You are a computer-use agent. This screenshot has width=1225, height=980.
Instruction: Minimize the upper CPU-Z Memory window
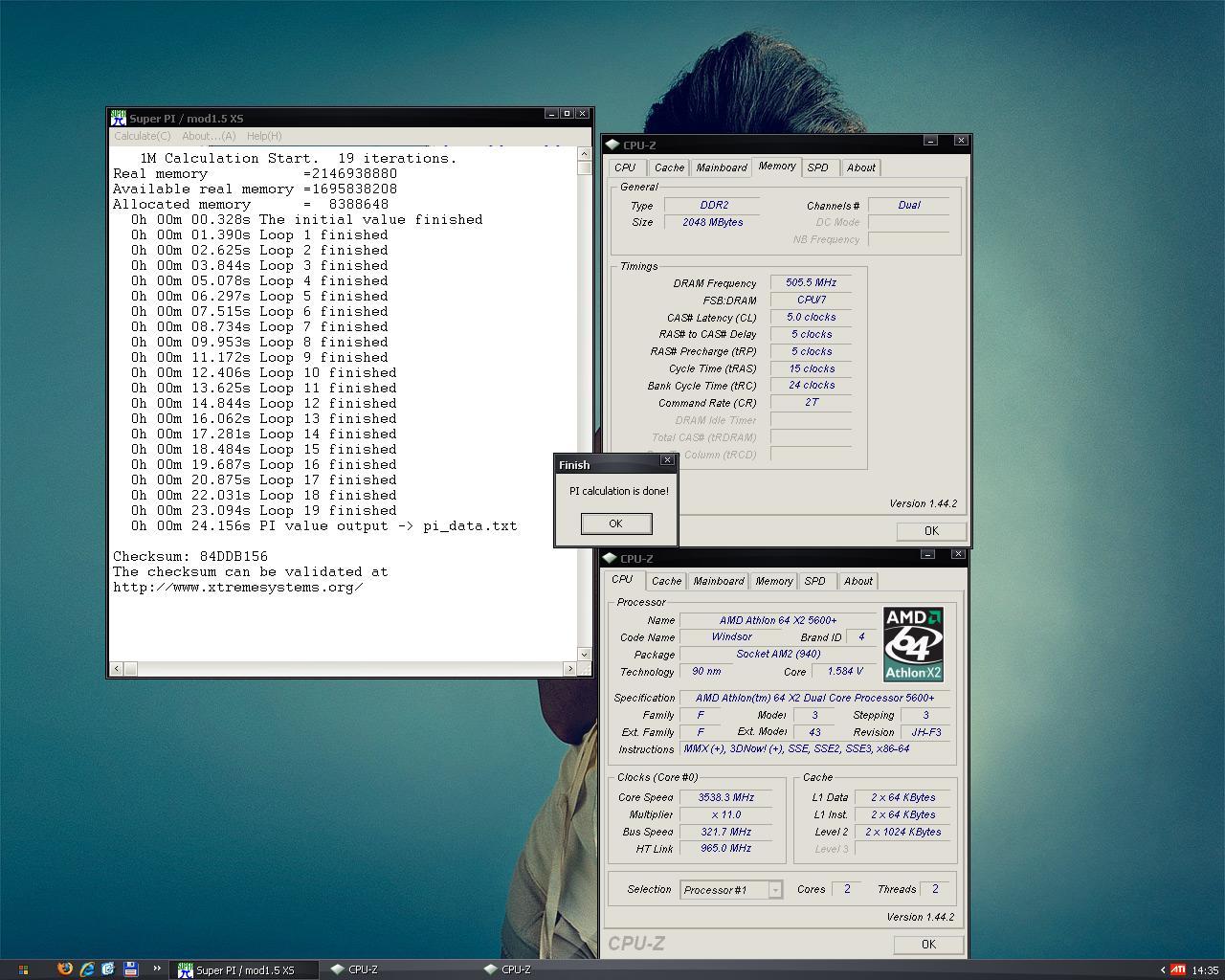click(930, 141)
